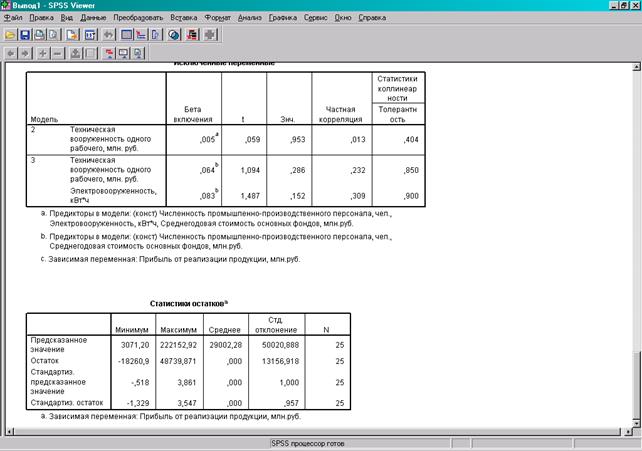Click the tolerance cell with value ,404

(x=411, y=140)
